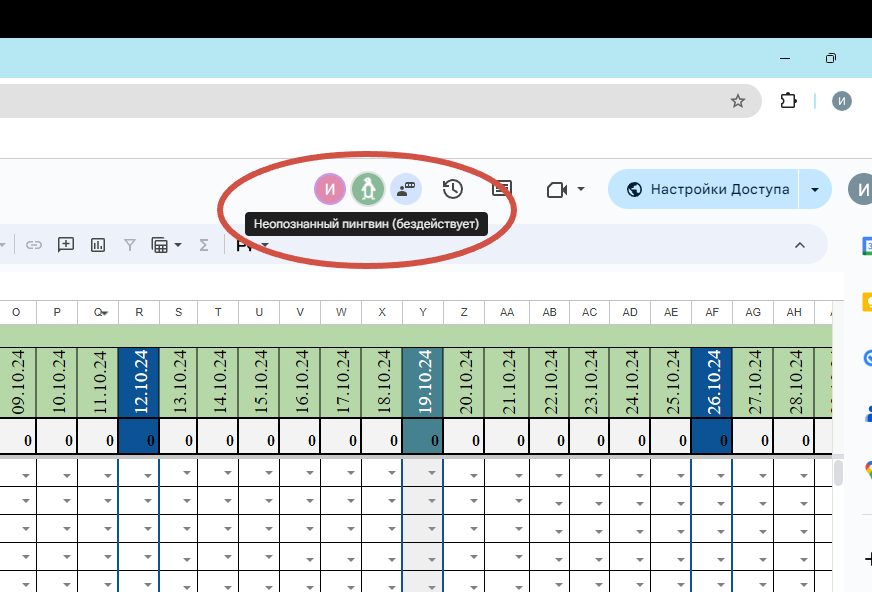Toggle the filter funnel toolbar icon

(x=130, y=245)
